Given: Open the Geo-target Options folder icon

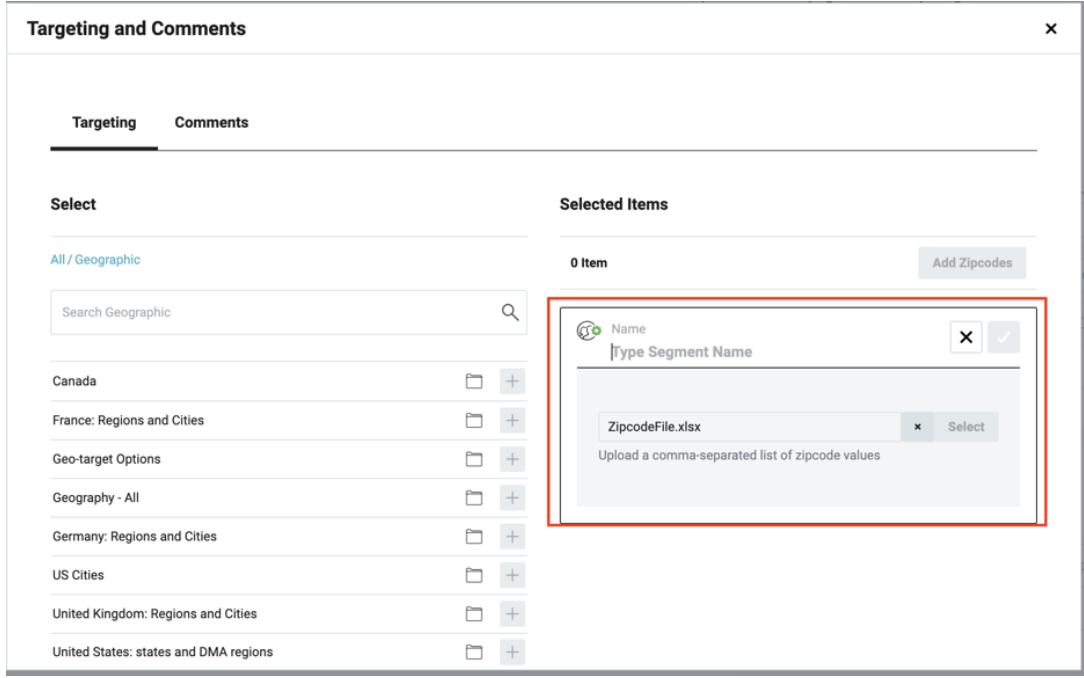Looking at the screenshot, I should click(474, 459).
